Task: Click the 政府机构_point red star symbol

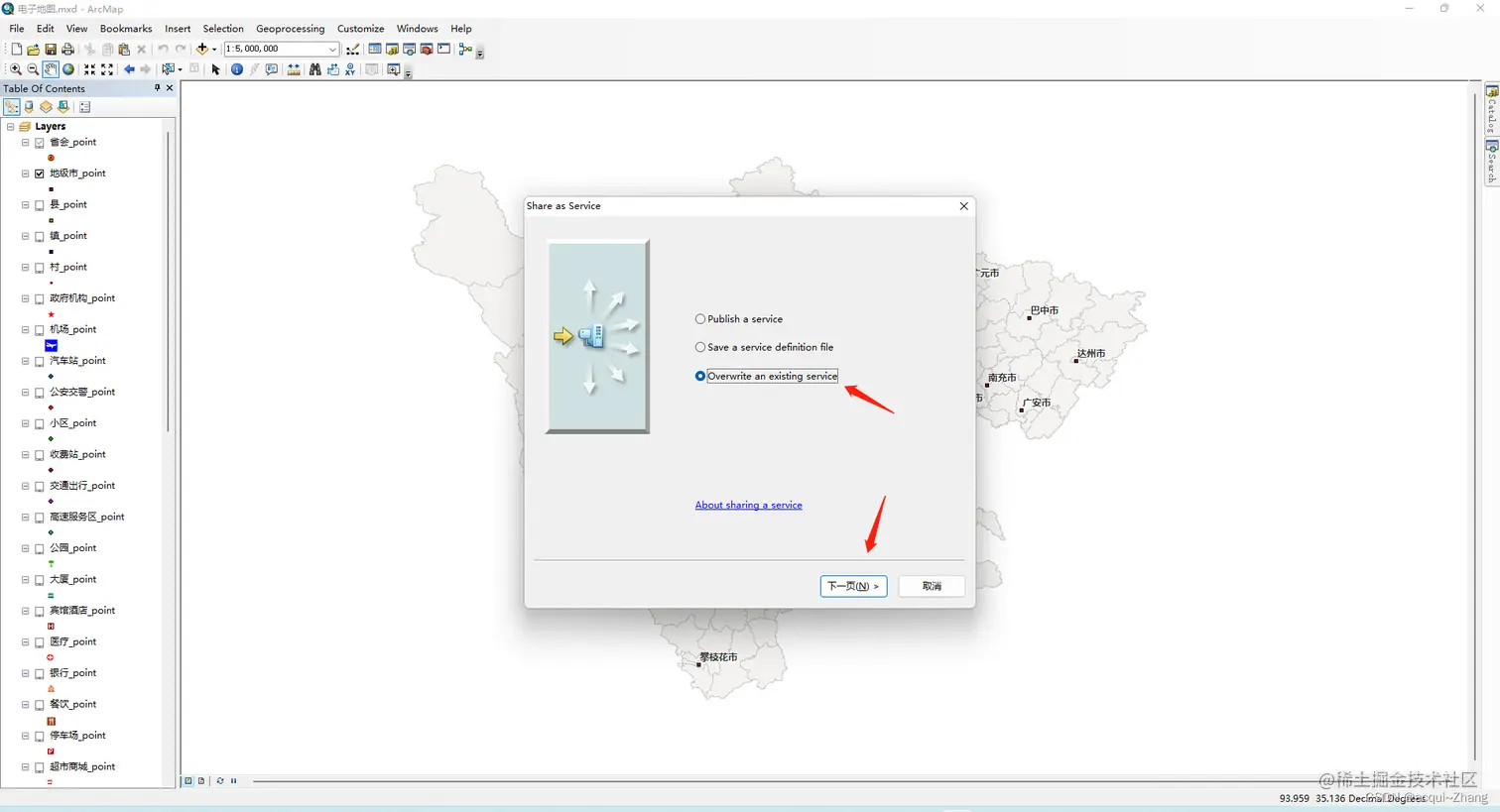Action: pos(51,314)
